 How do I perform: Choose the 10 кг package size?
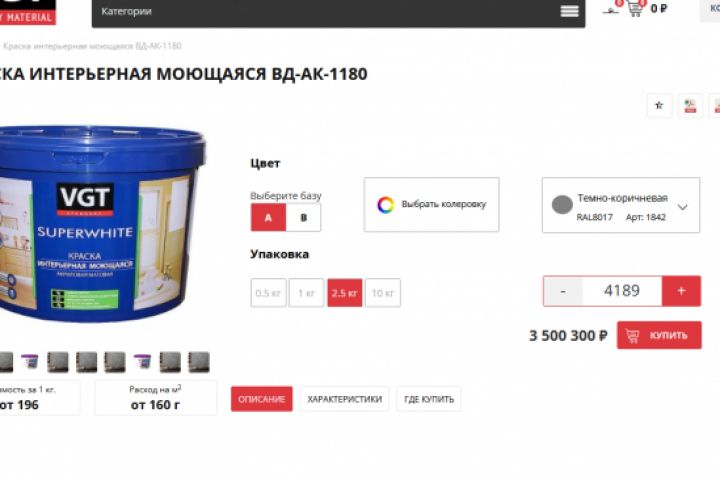(383, 293)
